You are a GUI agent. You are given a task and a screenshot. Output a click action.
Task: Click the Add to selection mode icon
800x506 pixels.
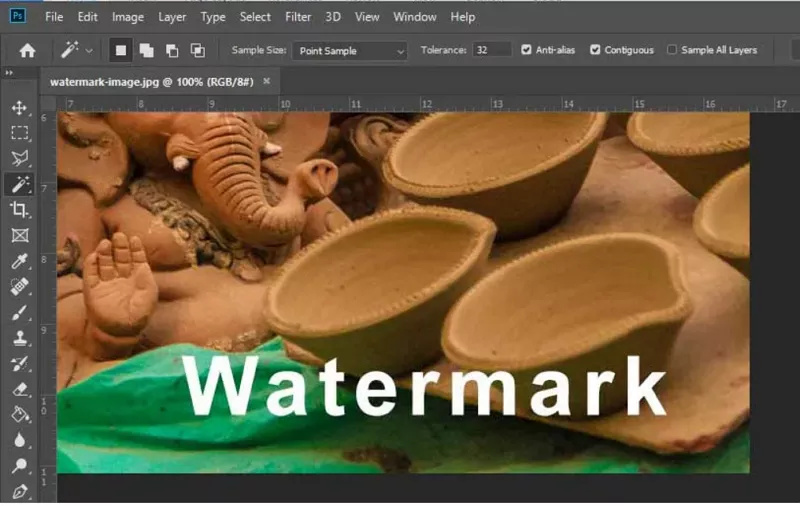[147, 50]
